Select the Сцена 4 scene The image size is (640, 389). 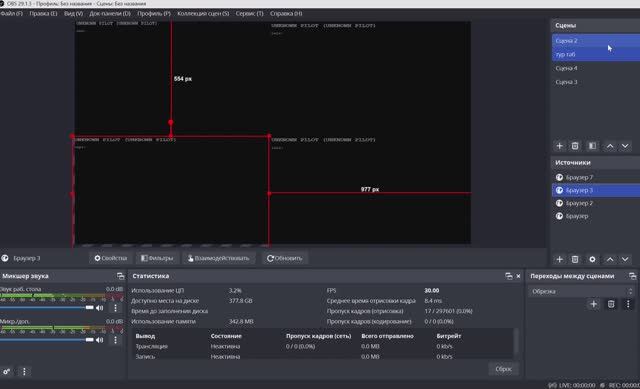tap(596, 68)
